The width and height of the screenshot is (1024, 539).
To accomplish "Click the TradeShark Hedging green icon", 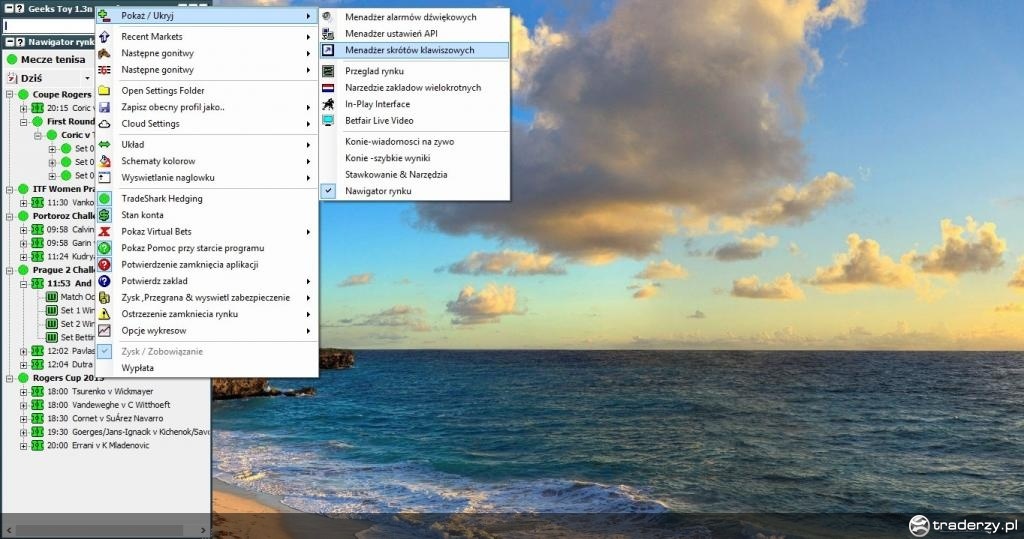I will (x=104, y=199).
